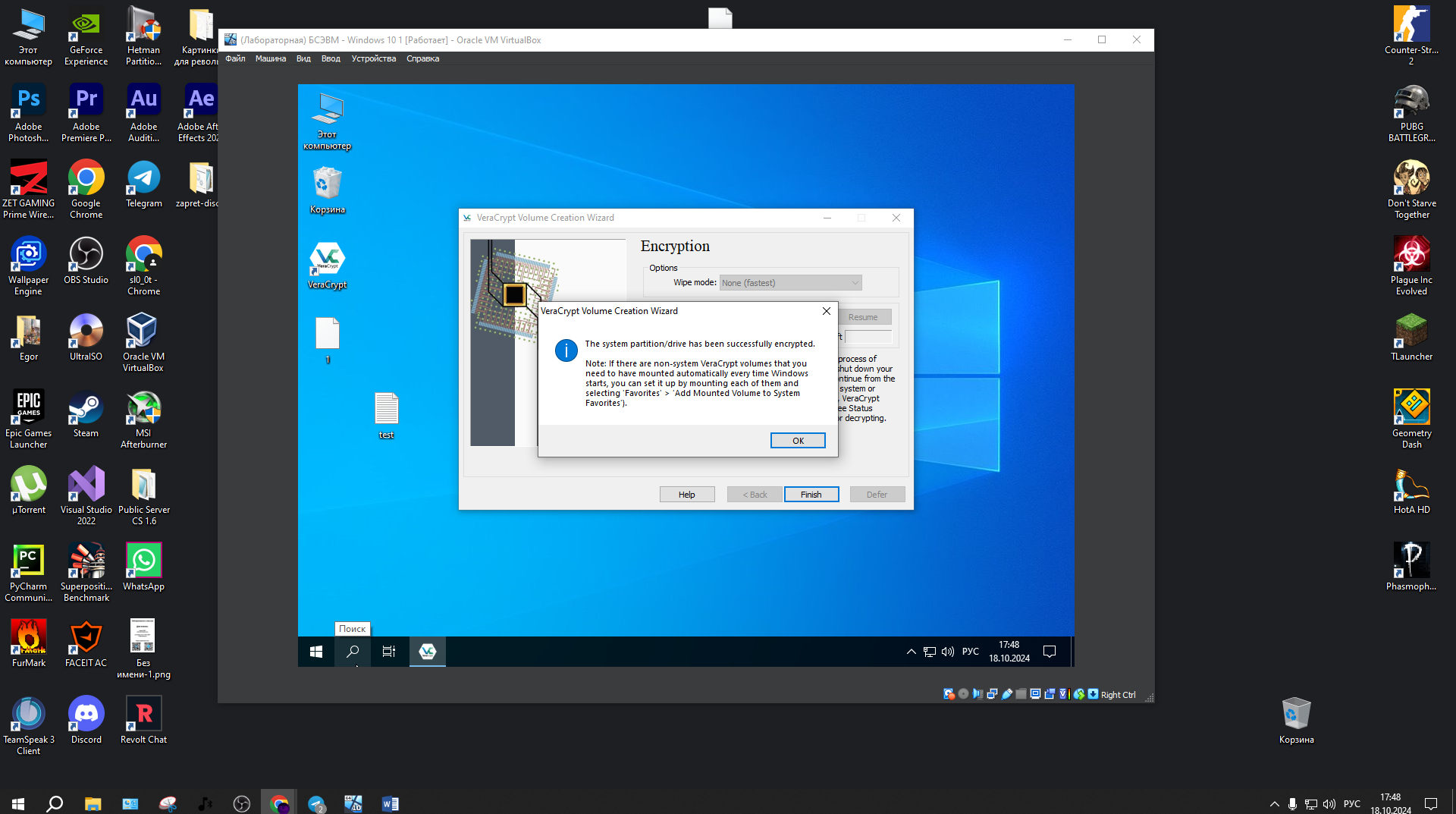The image size is (1456, 814).
Task: Select the FACEIT AC desktop shortcut
Action: pyautogui.click(x=86, y=643)
